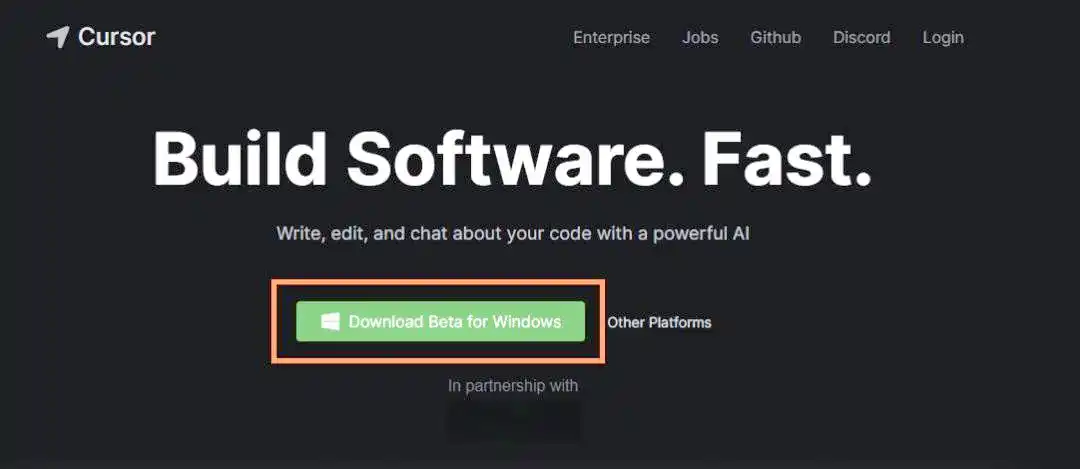
Task: Go to the Jobs page
Action: pos(700,37)
